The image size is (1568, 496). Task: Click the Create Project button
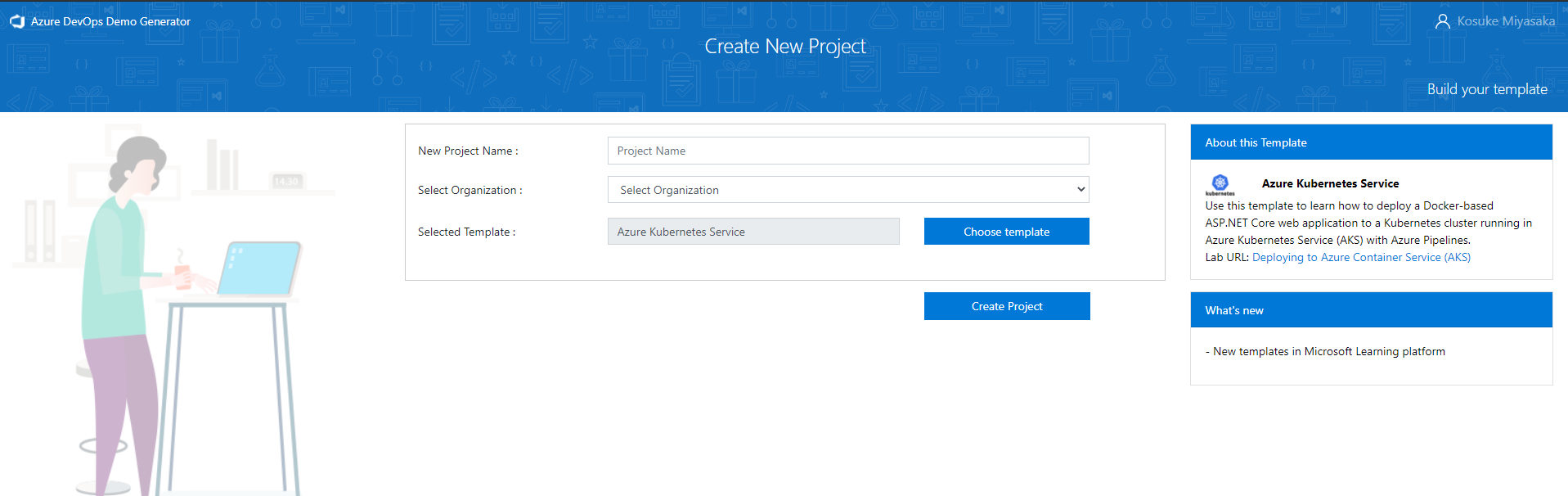pos(1007,306)
